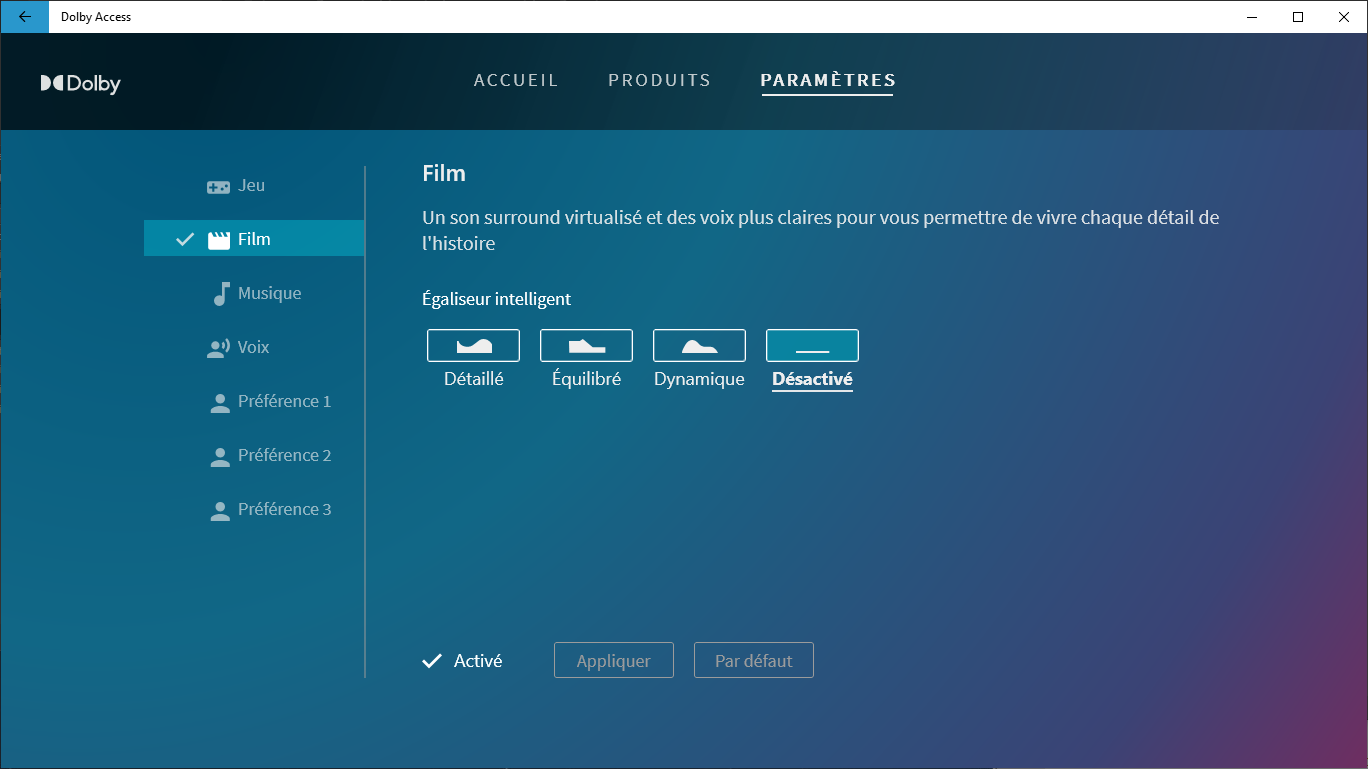1368x769 pixels.
Task: Open the ACCUEIL tab
Action: [x=516, y=80]
